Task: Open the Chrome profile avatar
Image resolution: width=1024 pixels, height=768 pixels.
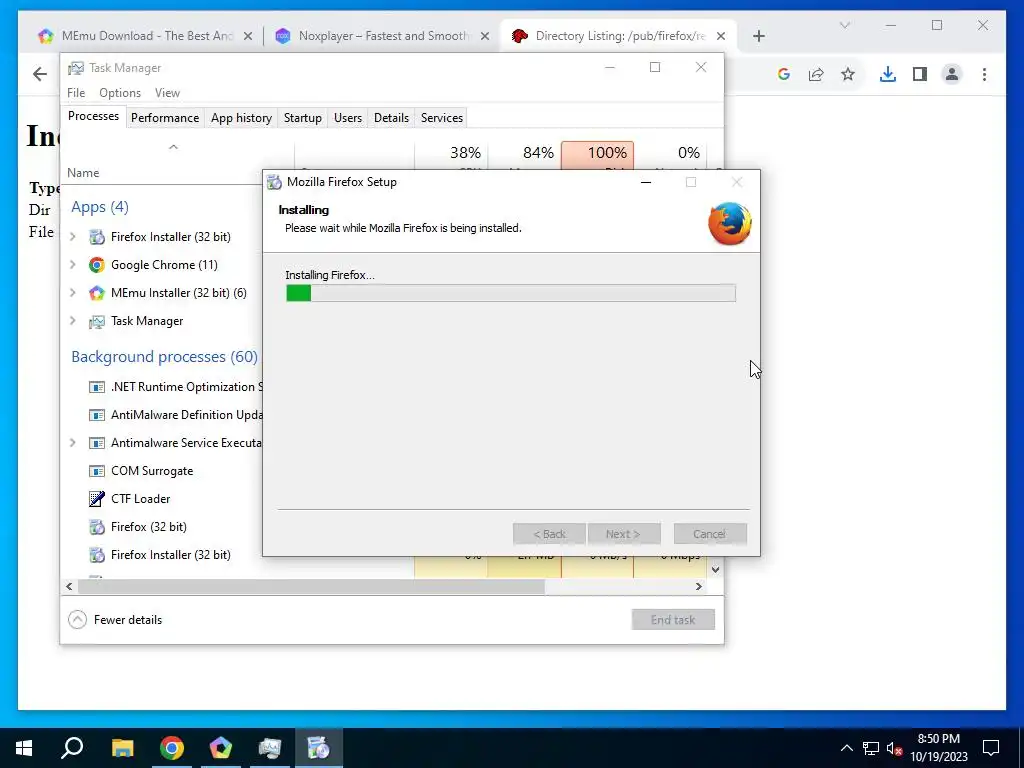Action: 952,74
